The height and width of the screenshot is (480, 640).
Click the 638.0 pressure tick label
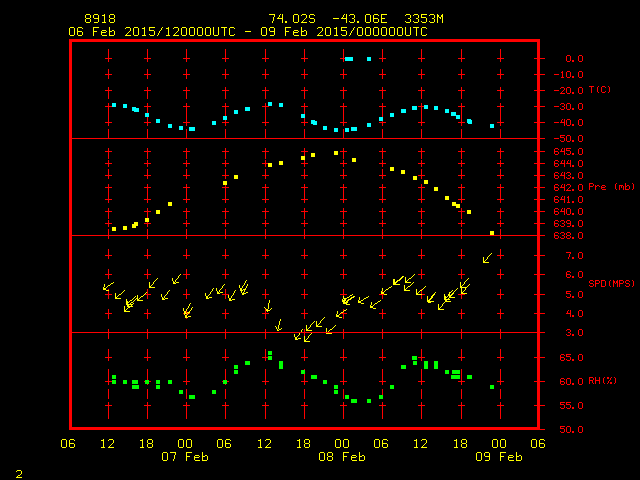[569, 236]
